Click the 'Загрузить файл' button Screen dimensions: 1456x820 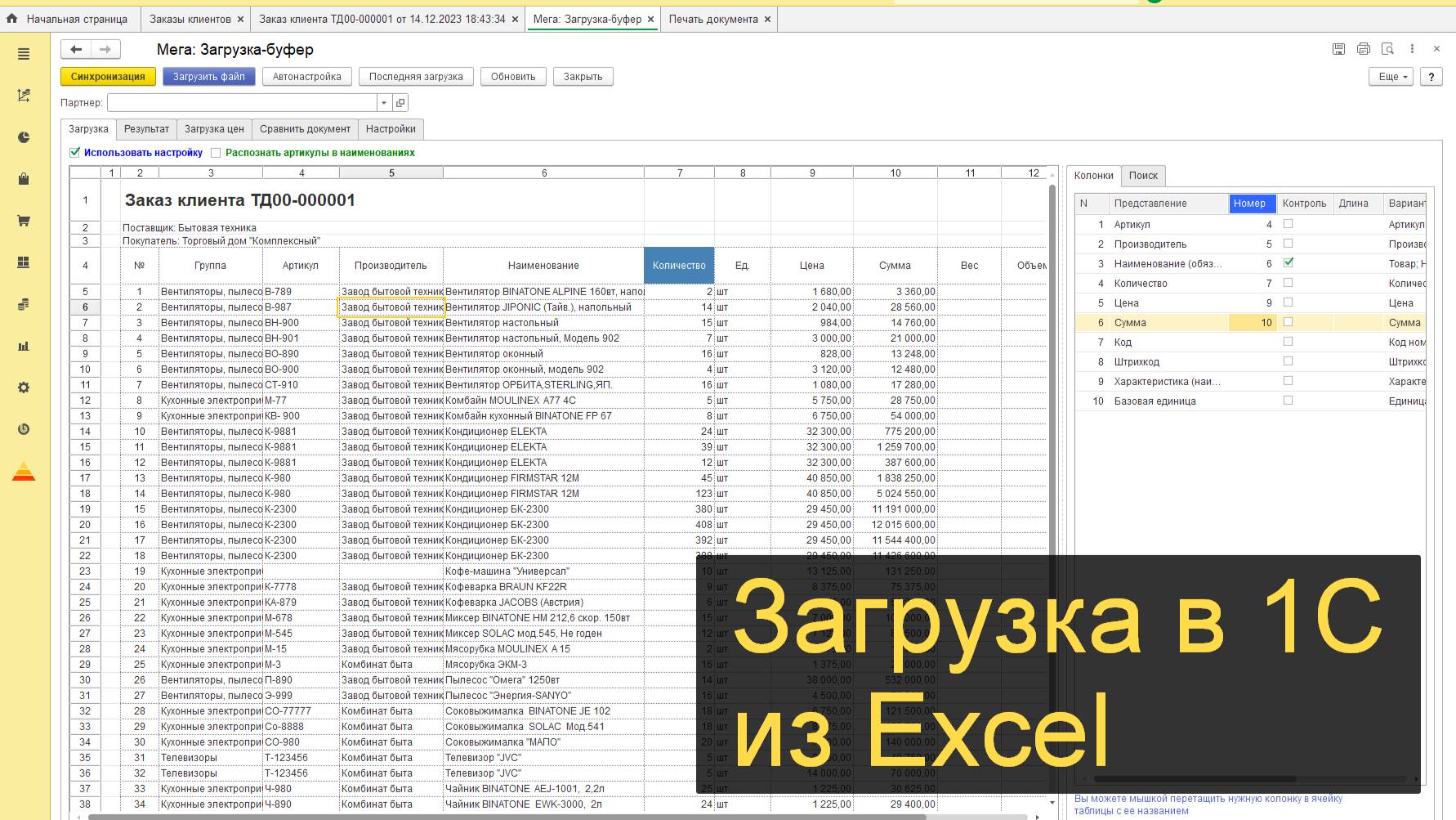[208, 76]
